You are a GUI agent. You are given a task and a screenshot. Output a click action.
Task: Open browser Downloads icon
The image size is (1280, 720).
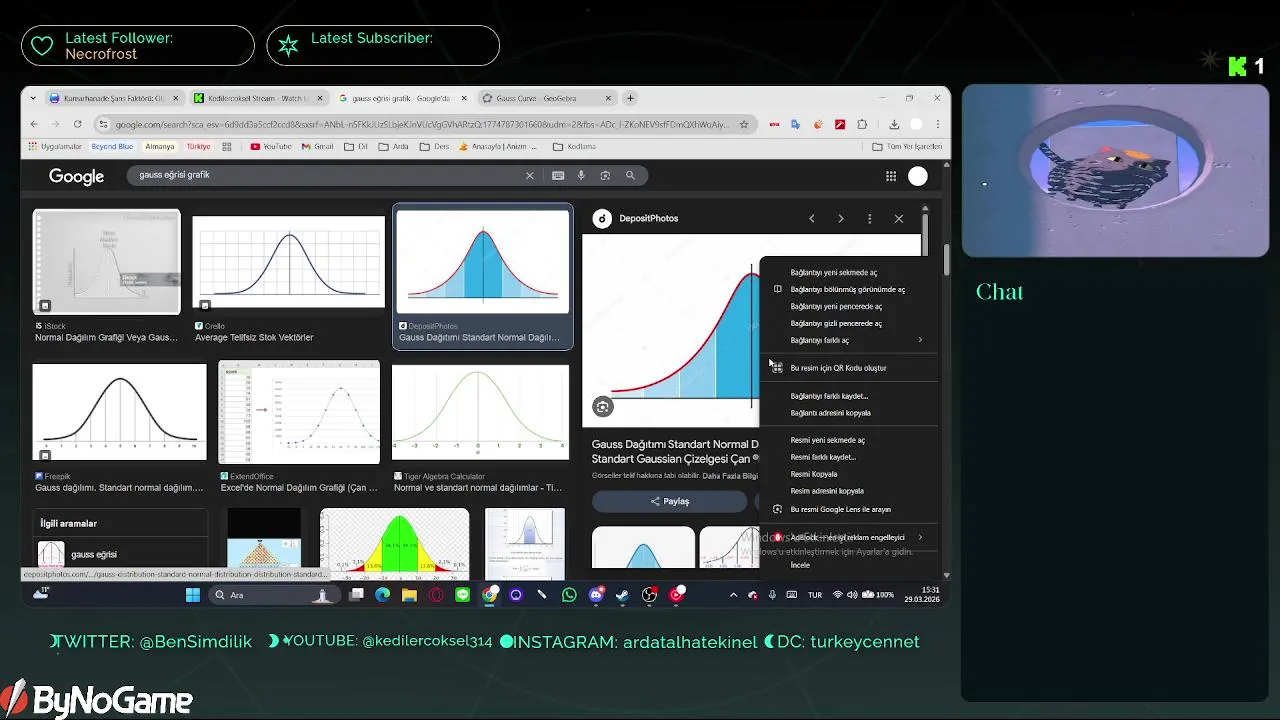894,124
